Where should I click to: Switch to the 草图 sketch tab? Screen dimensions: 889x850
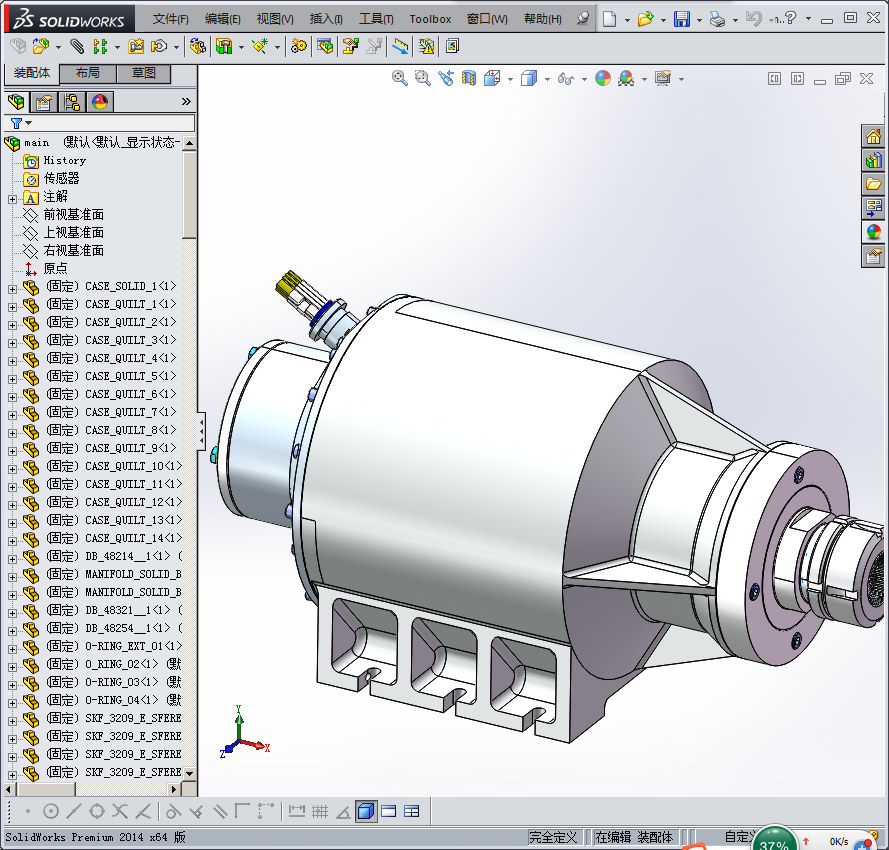(143, 74)
